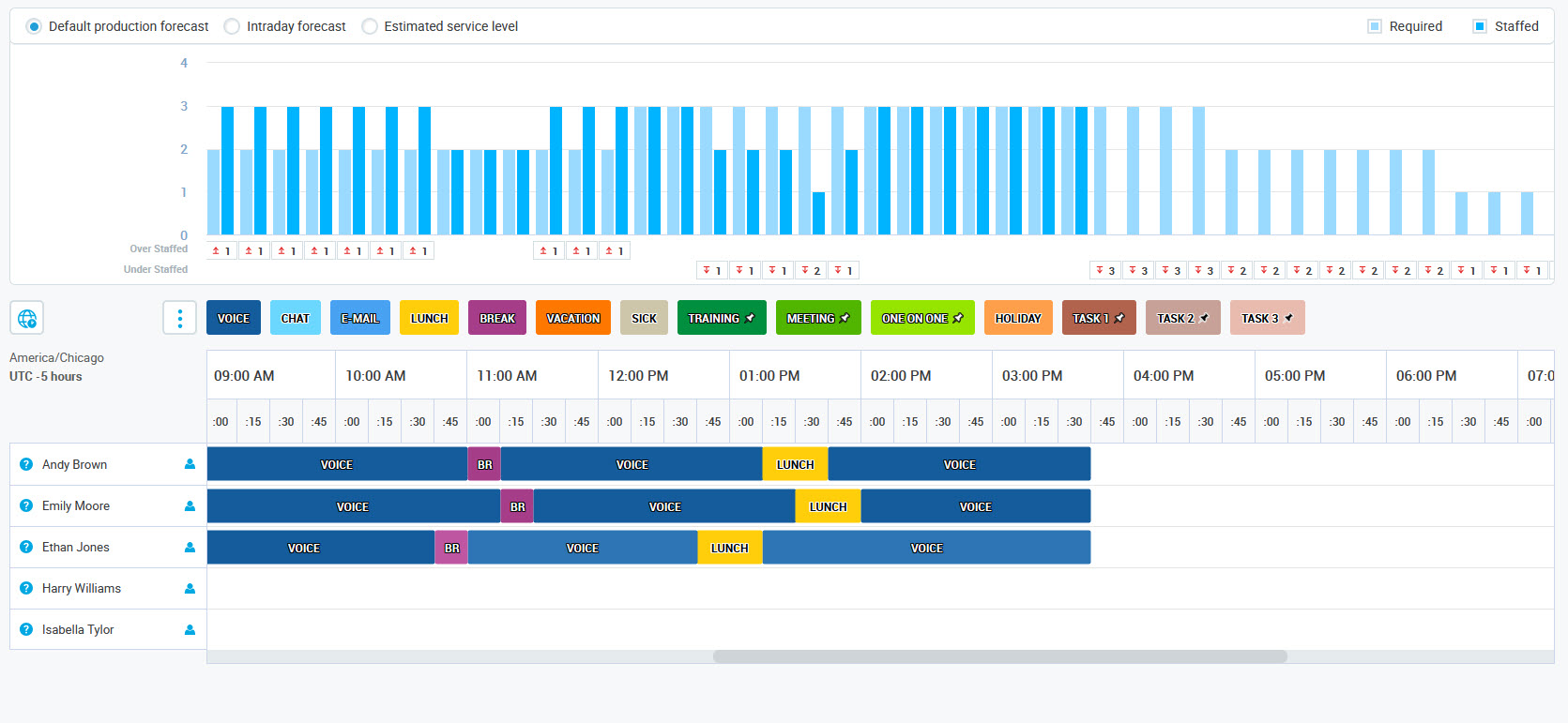Select the TRAINING activity button
This screenshot has width=1568, height=723.
click(x=721, y=318)
